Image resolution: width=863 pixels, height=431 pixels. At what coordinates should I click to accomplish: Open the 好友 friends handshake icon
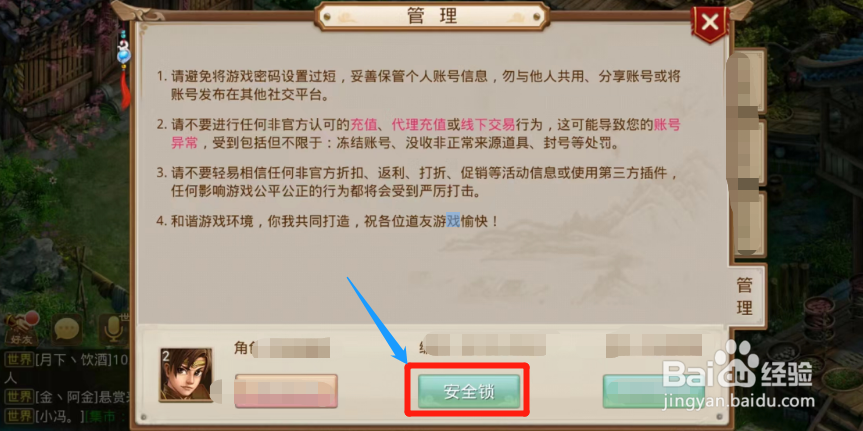20,327
